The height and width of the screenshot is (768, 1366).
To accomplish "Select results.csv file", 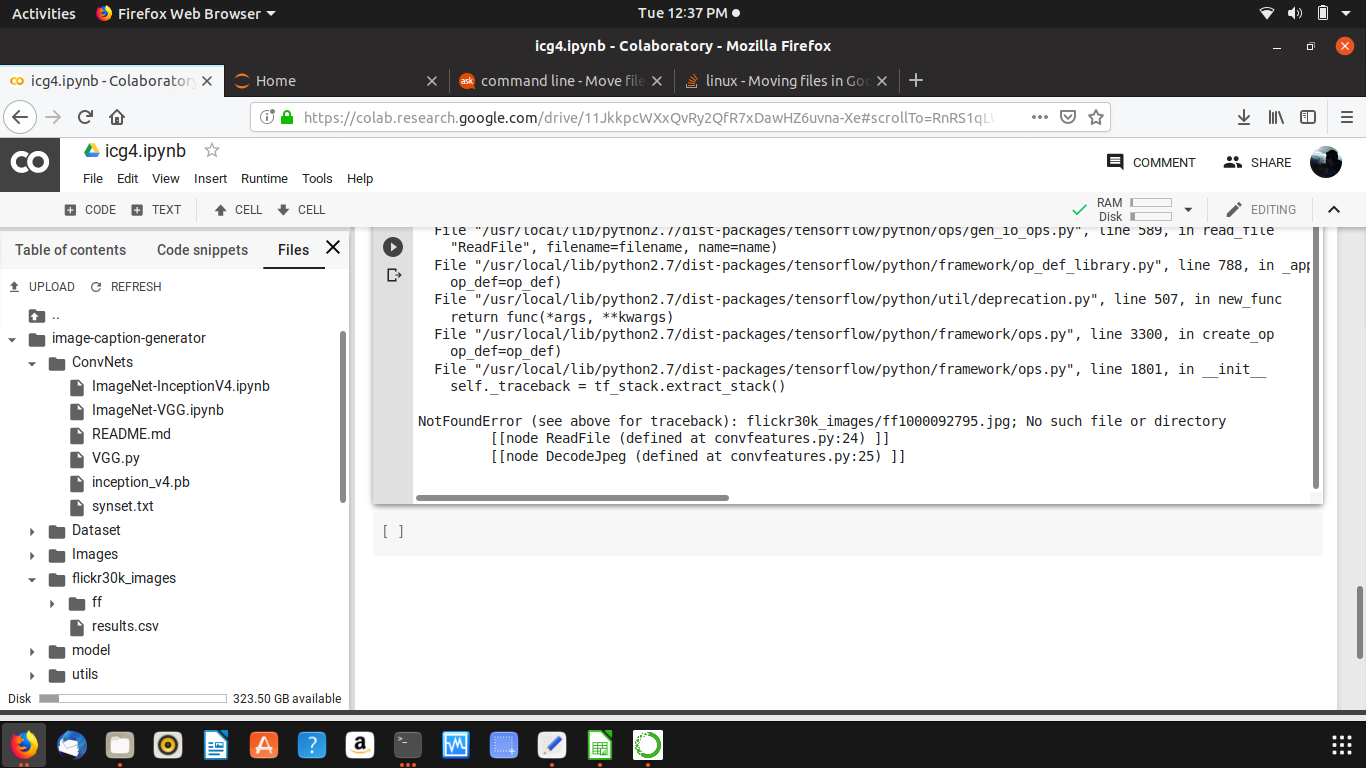I will point(125,626).
